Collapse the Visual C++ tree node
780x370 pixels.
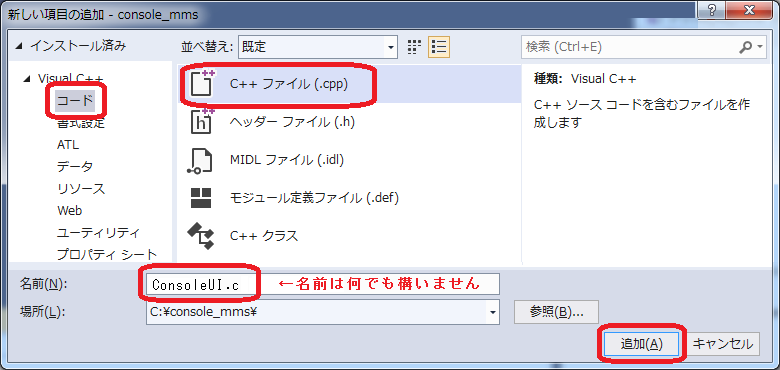point(27,79)
